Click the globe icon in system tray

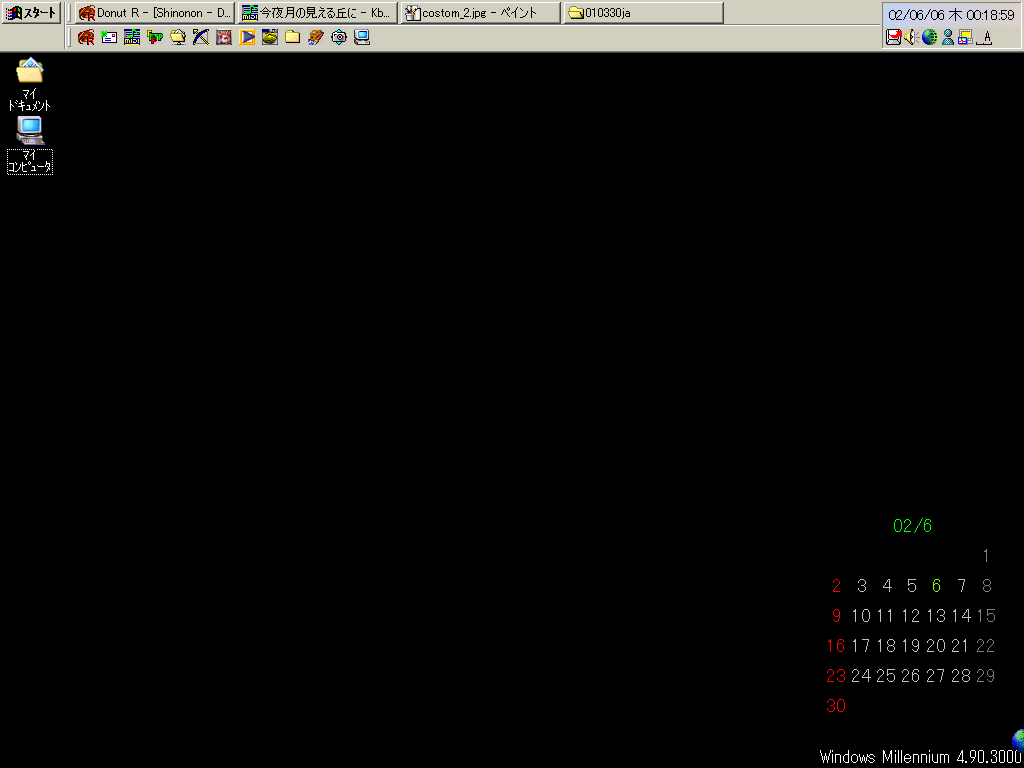pyautogui.click(x=929, y=37)
